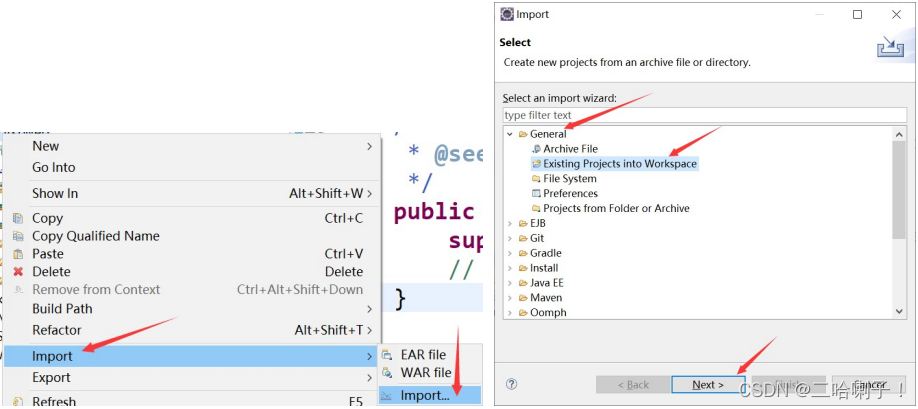Open the Import submenu entry
Image resolution: width=918 pixels, height=409 pixels.
[x=192, y=356]
